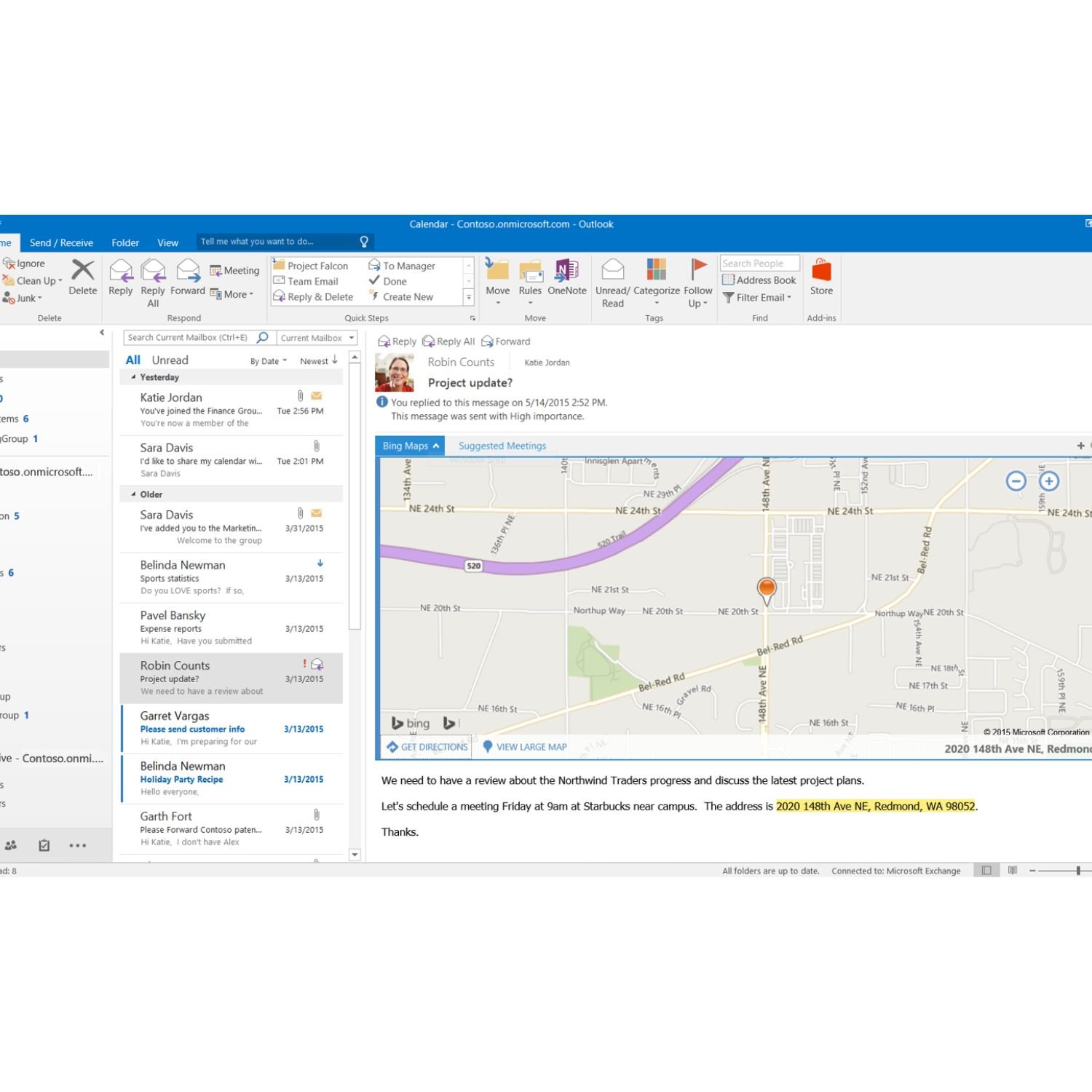Click the Store add-in icon

pos(821,271)
